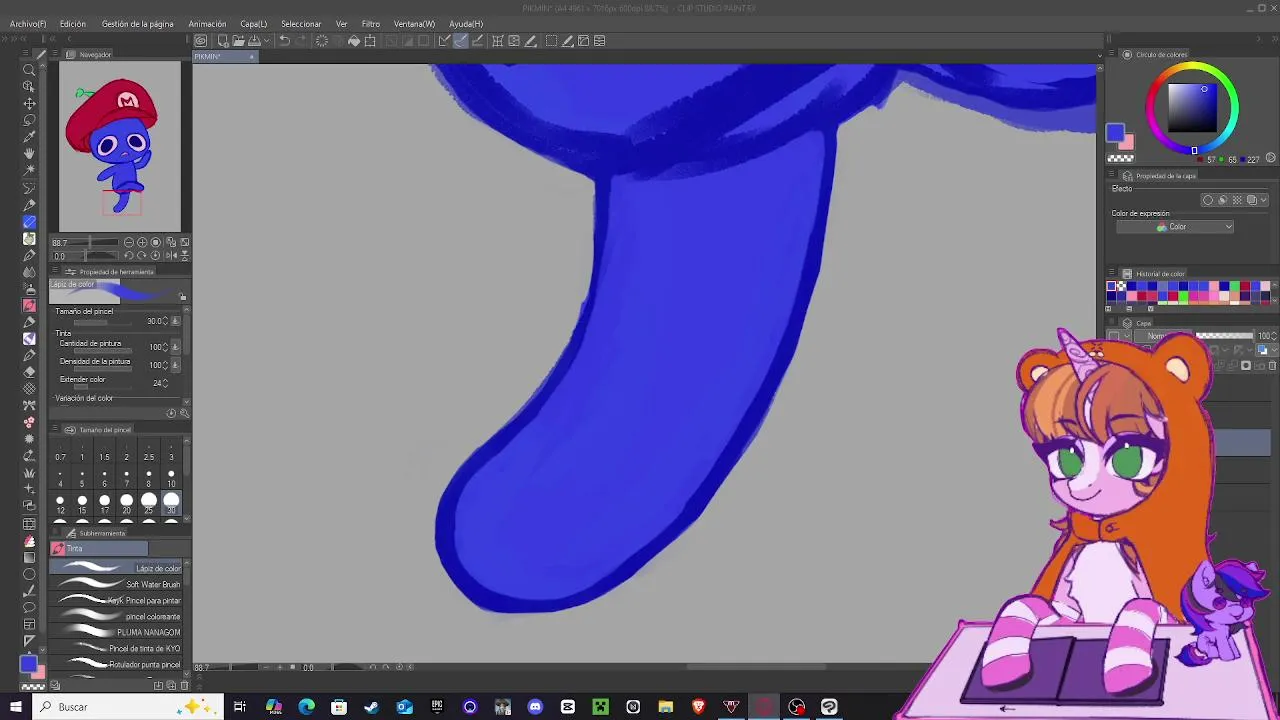Select the Ellipse figure tool
Viewport: 1280px width, 720px height.
(x=29, y=574)
